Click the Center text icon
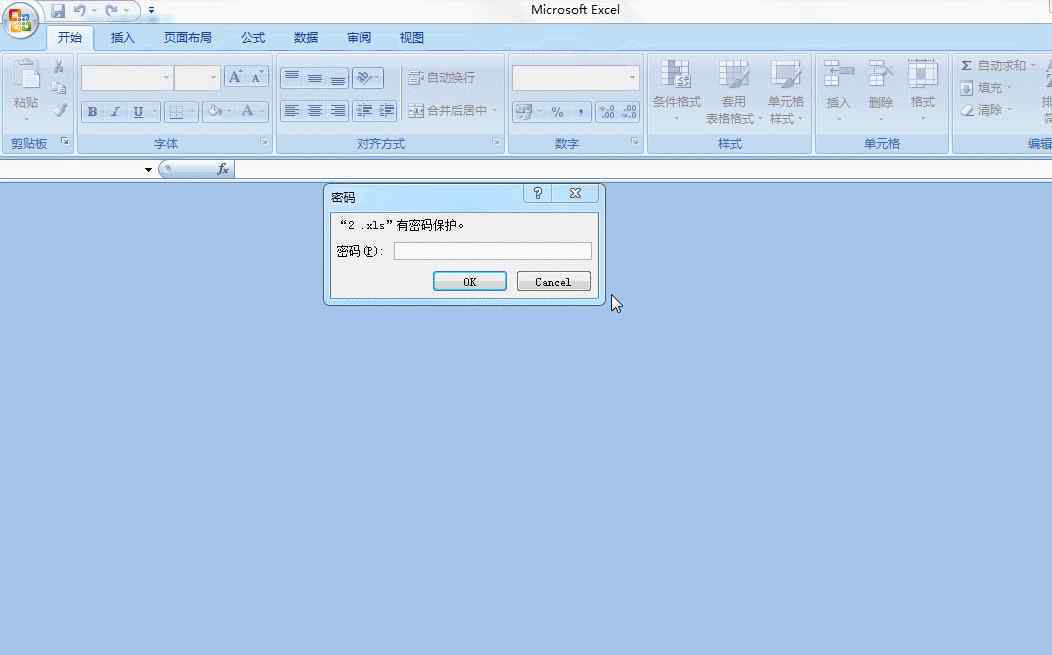The image size is (1052, 655). (315, 111)
